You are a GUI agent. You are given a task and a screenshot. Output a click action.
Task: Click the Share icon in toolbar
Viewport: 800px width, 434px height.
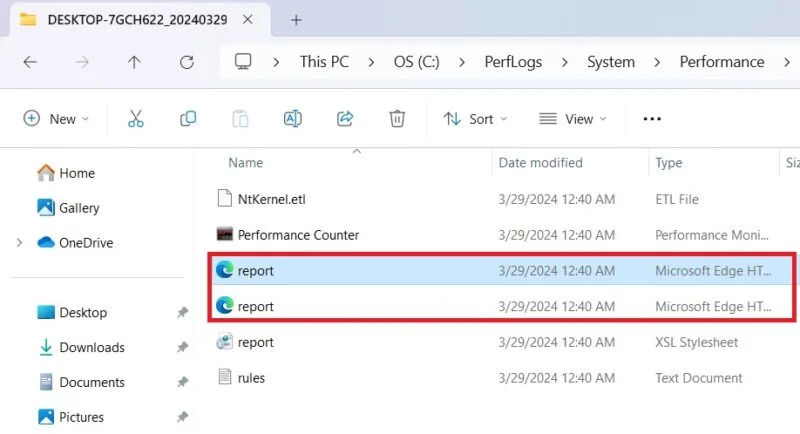point(345,119)
